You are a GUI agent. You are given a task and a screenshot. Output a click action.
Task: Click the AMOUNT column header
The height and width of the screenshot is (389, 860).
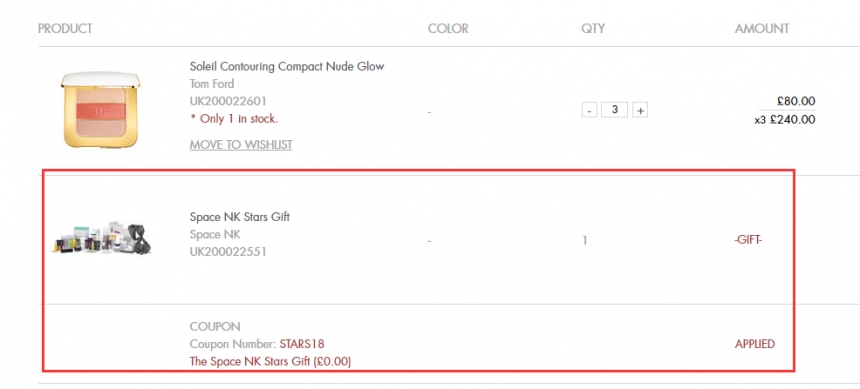762,29
